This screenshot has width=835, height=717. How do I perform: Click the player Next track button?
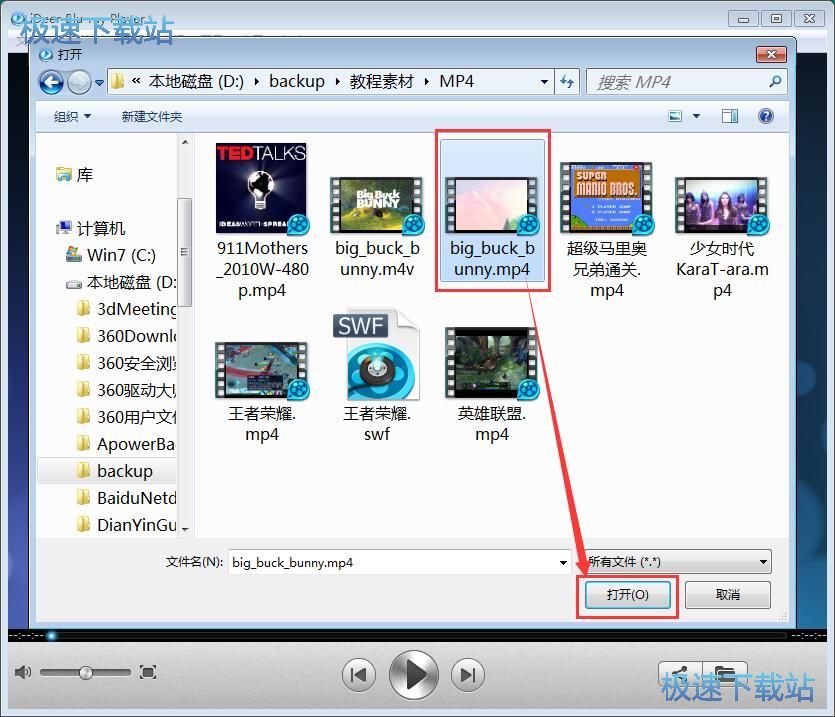pyautogui.click(x=468, y=675)
